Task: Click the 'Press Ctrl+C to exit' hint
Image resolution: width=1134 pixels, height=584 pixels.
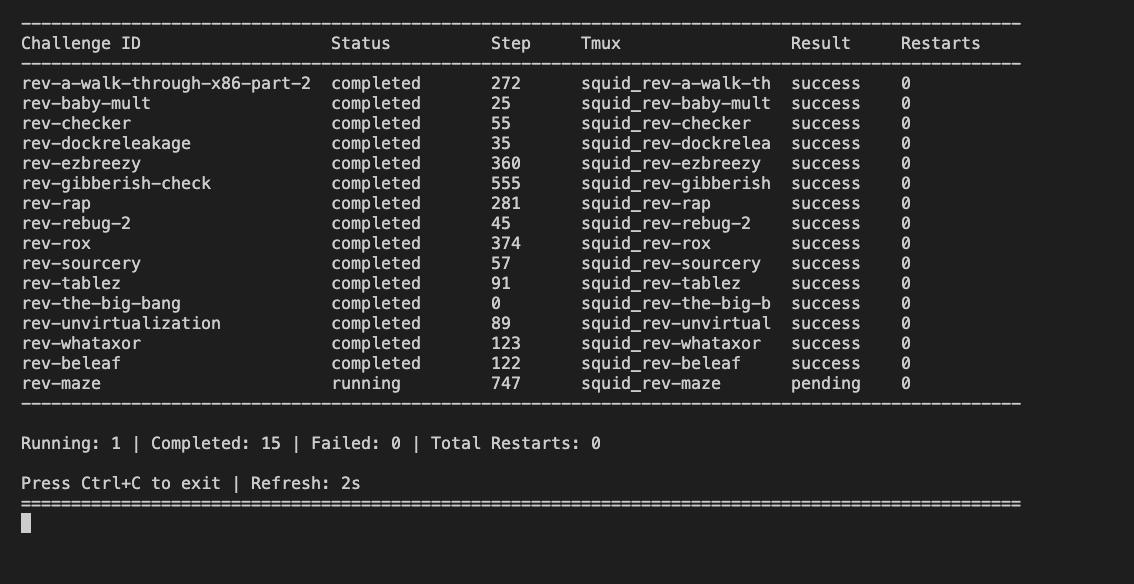Action: pos(121,483)
